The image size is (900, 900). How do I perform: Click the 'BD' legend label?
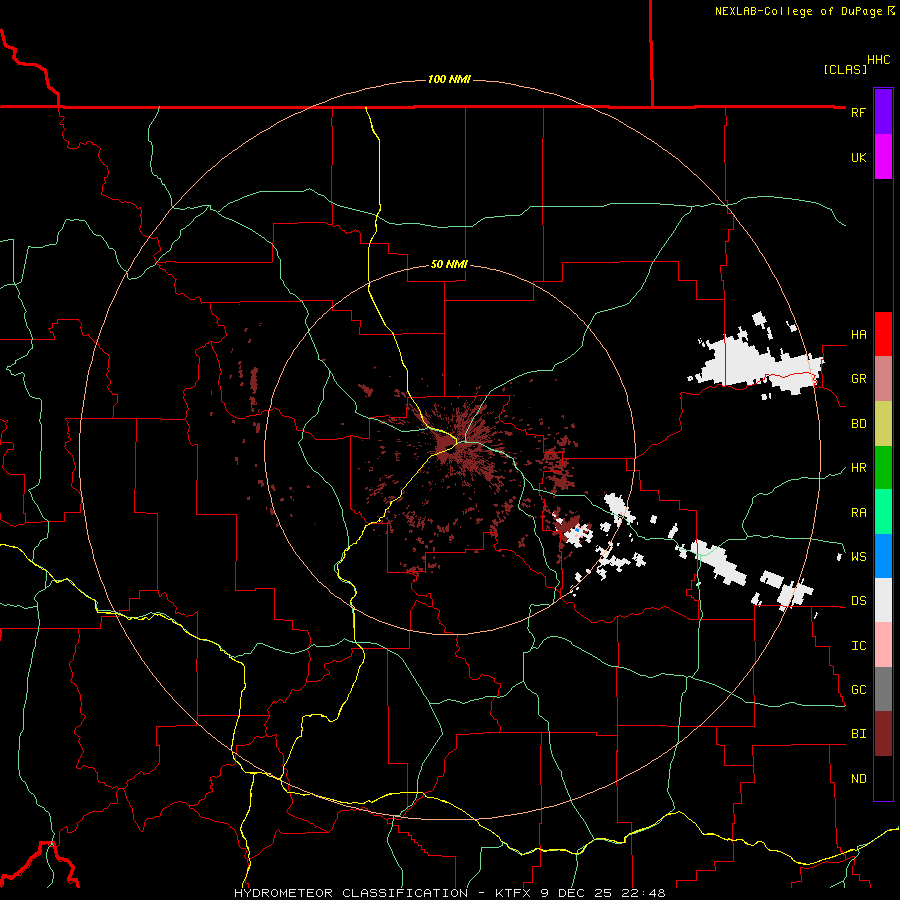click(x=858, y=424)
